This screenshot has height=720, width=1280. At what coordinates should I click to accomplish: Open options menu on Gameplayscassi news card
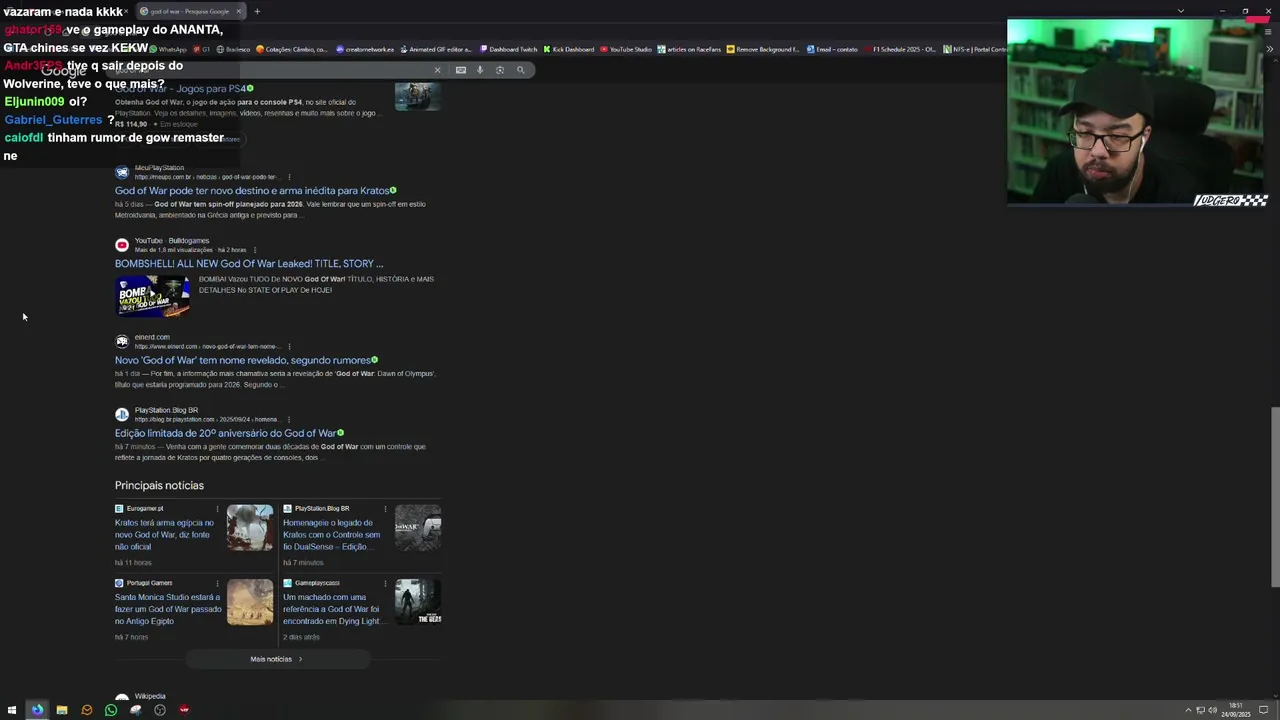point(385,583)
